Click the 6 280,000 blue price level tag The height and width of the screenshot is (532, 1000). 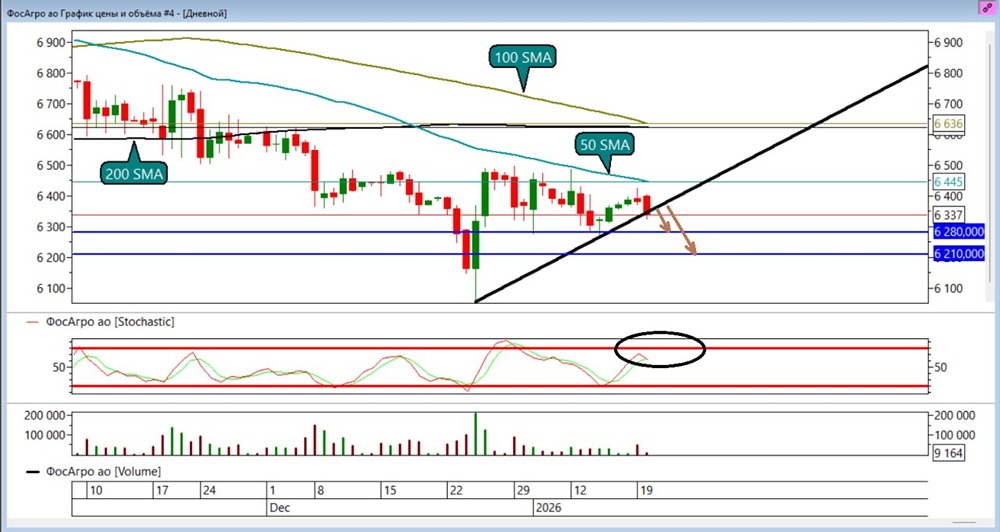pos(959,232)
